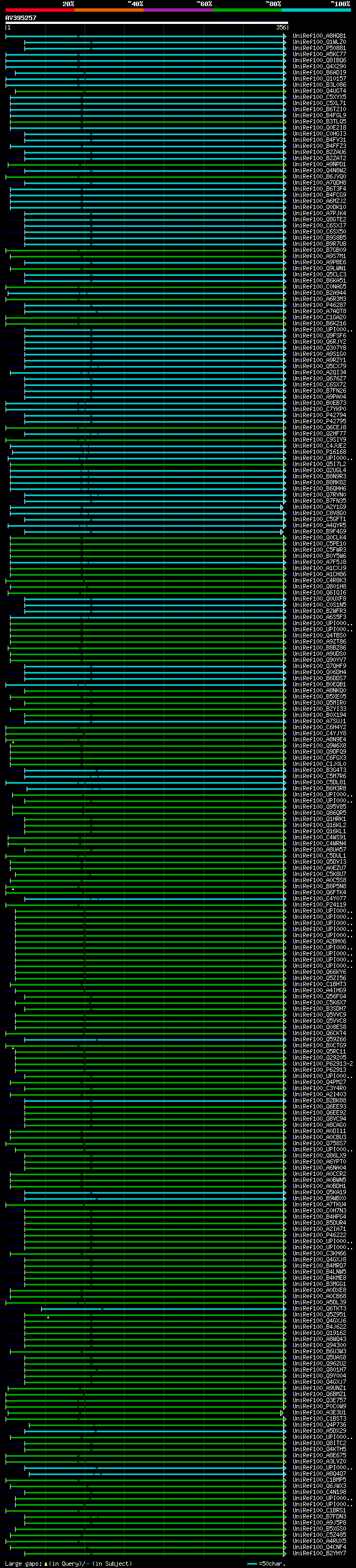Open hit UniRef100_A5KC77
The image size is (356, 1568).
click(x=319, y=54)
